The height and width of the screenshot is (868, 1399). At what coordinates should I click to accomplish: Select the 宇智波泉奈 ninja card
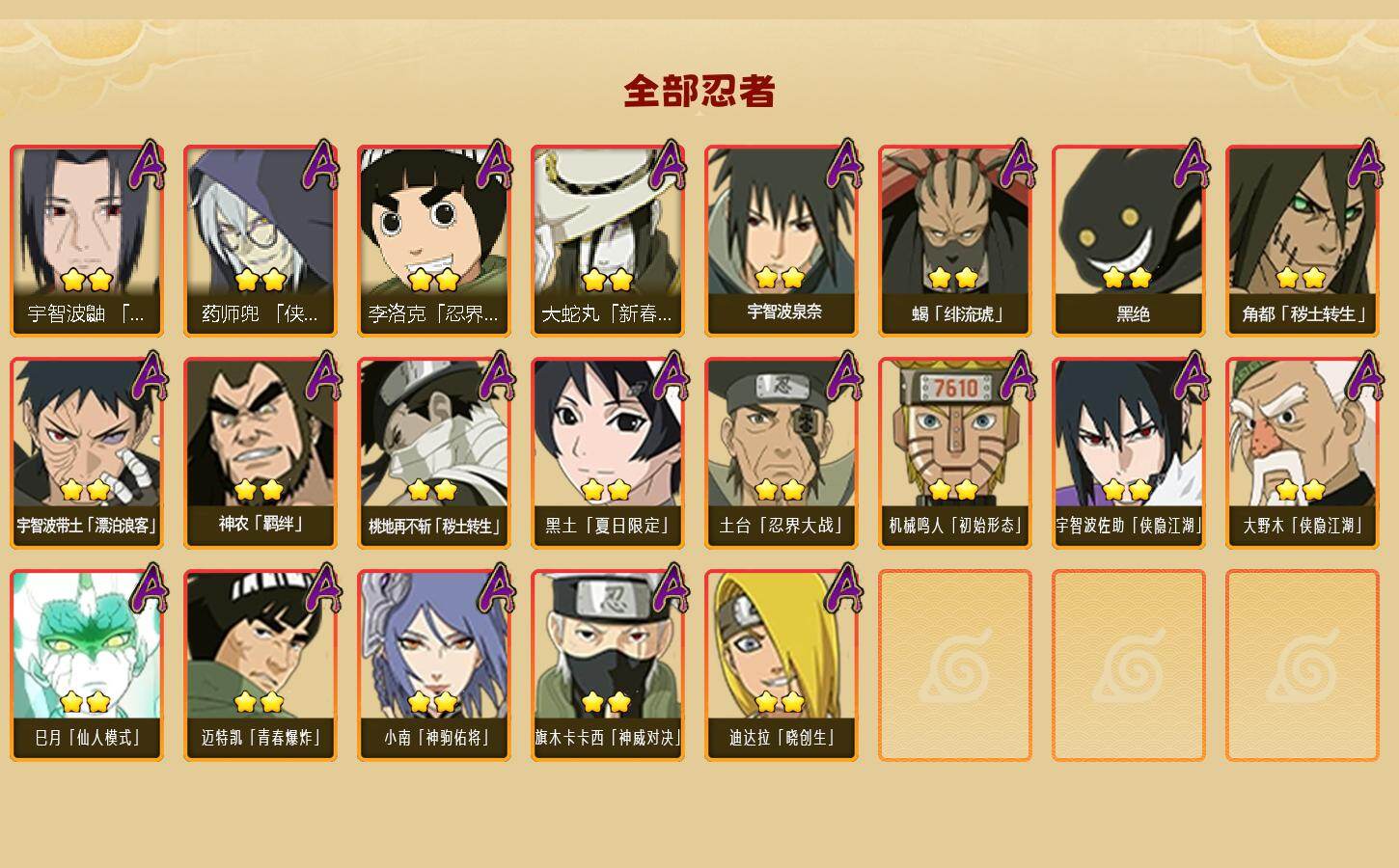782,240
